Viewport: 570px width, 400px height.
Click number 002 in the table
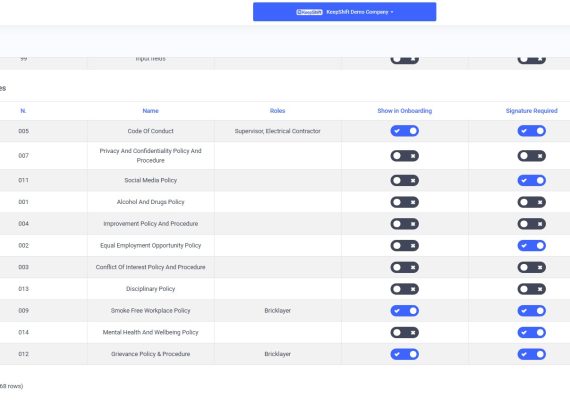click(x=23, y=245)
